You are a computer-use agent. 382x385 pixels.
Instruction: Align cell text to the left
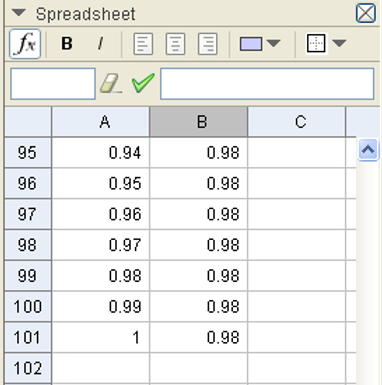pos(143,44)
